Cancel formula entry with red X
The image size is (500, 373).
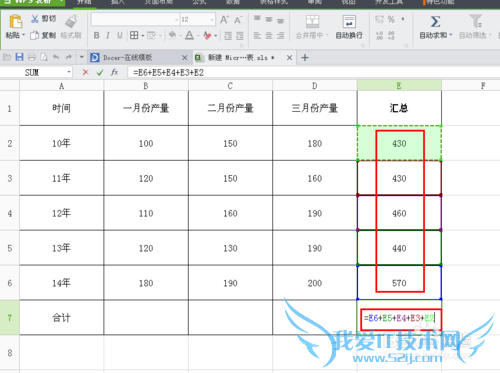pyautogui.click(x=86, y=72)
